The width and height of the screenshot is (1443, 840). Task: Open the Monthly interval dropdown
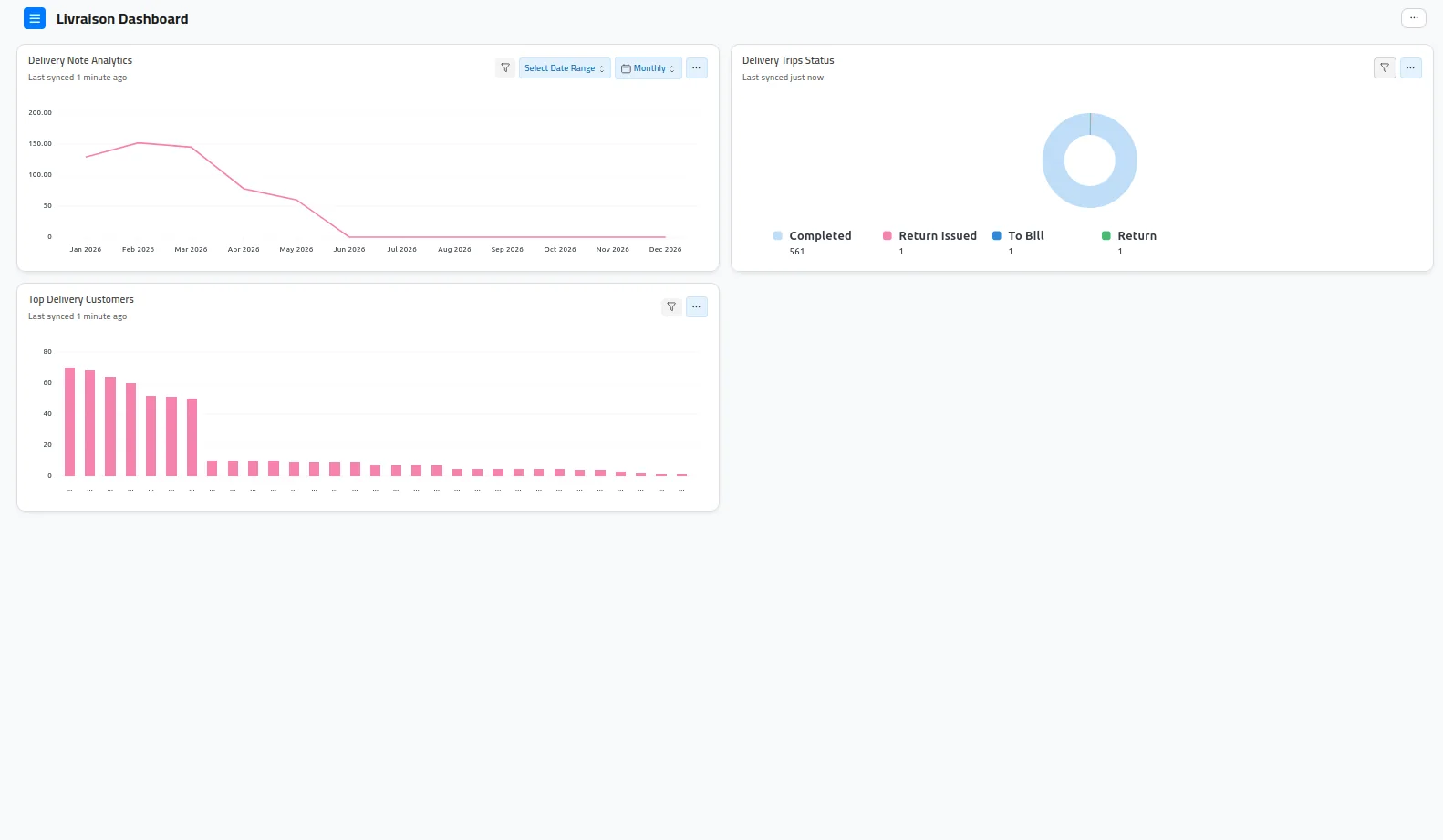pos(649,68)
